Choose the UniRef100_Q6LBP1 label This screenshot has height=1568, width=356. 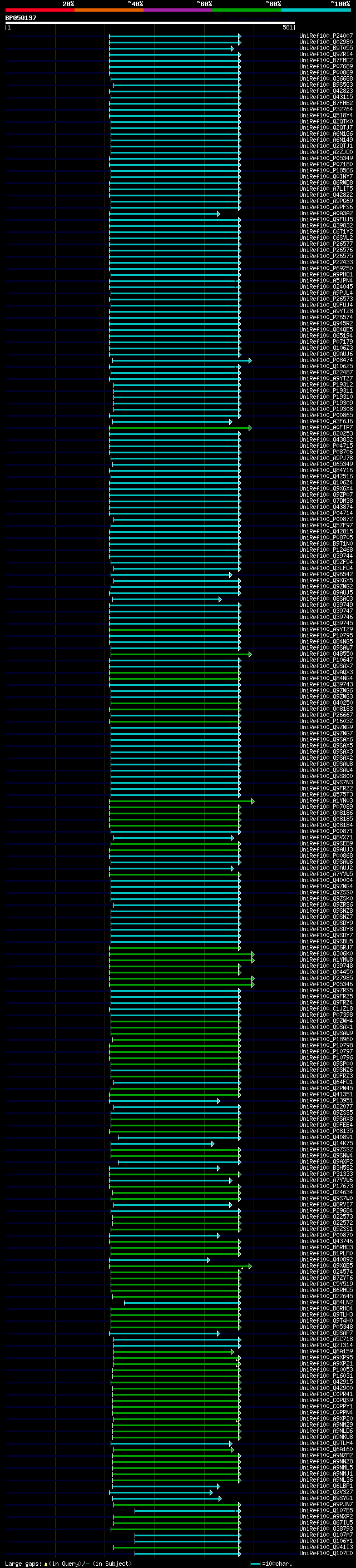tap(326, 1486)
